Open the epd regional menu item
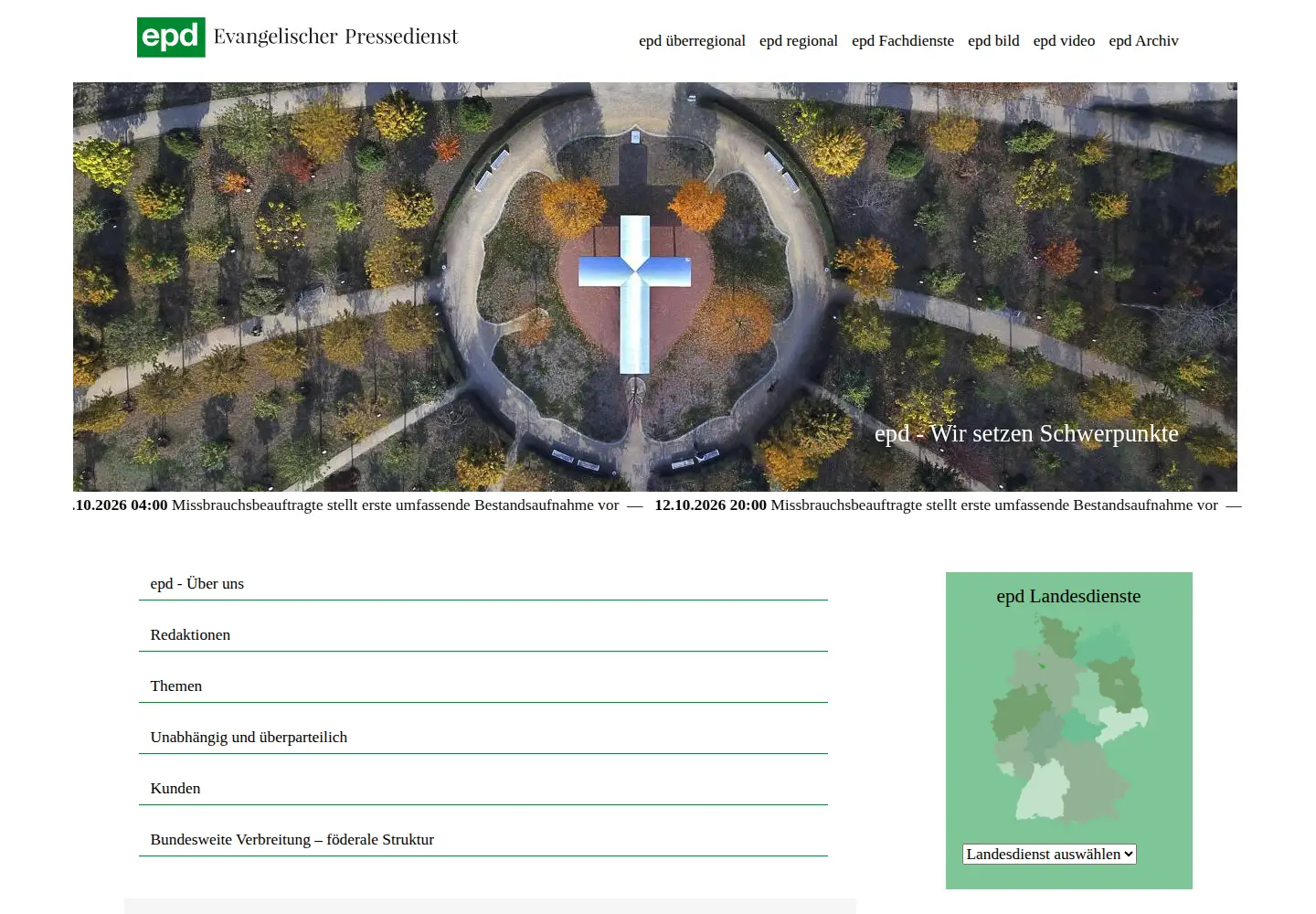1316x914 pixels. pyautogui.click(x=798, y=41)
